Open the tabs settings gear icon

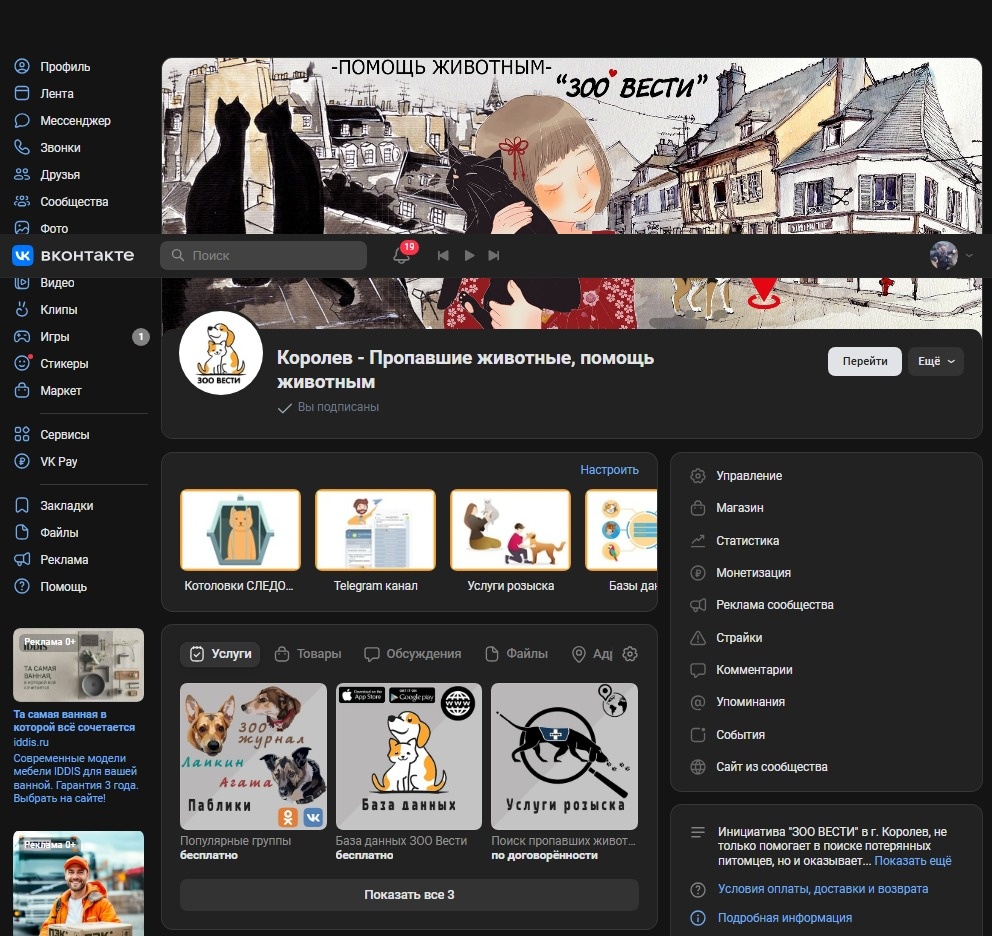pyautogui.click(x=629, y=654)
